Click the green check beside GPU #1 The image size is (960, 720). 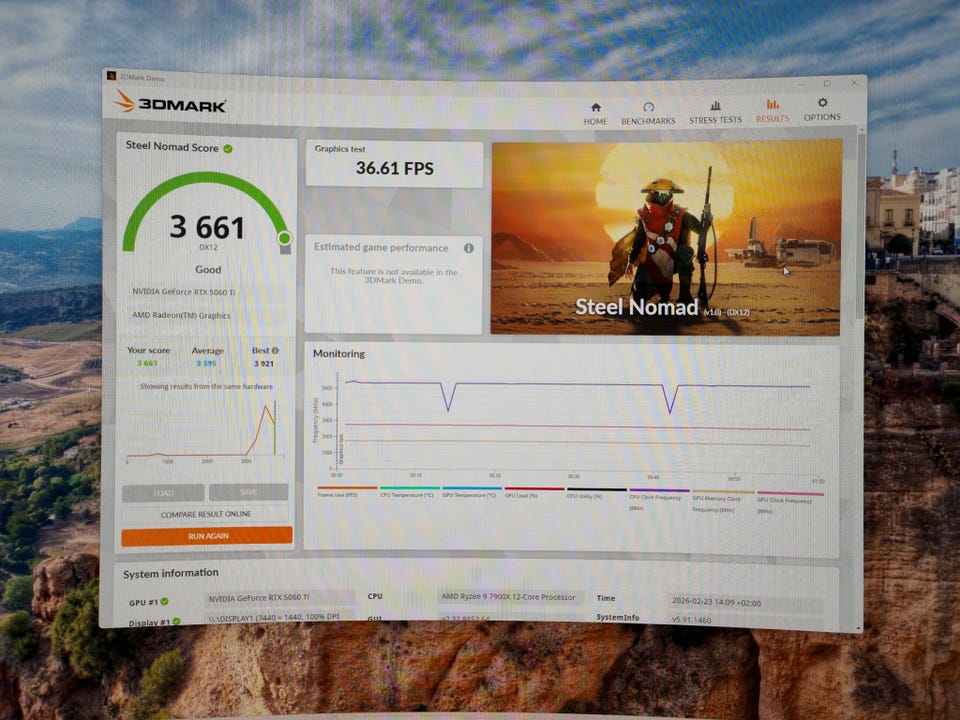click(x=165, y=601)
